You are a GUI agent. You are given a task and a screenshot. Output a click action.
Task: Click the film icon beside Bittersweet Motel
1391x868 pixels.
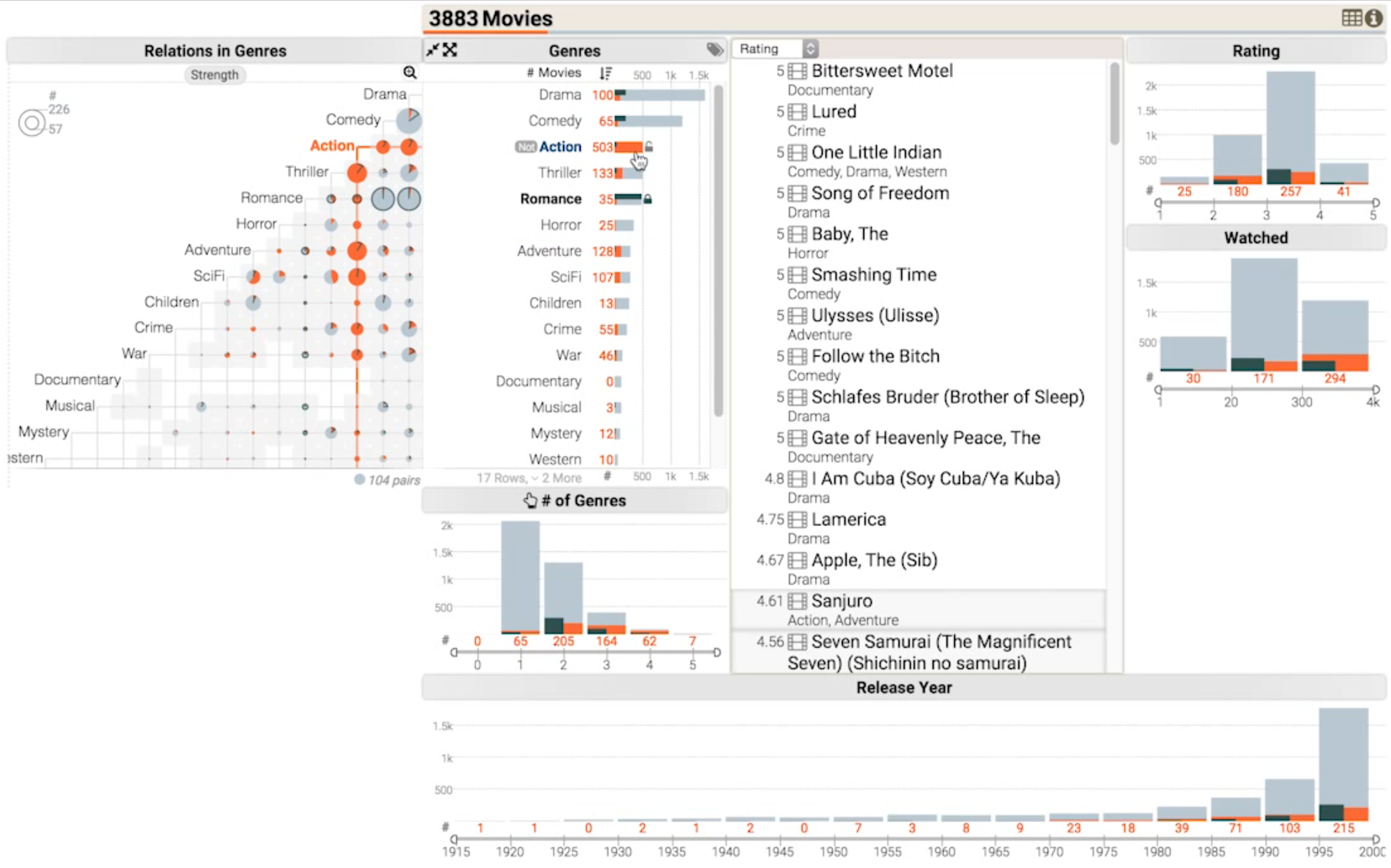point(798,71)
